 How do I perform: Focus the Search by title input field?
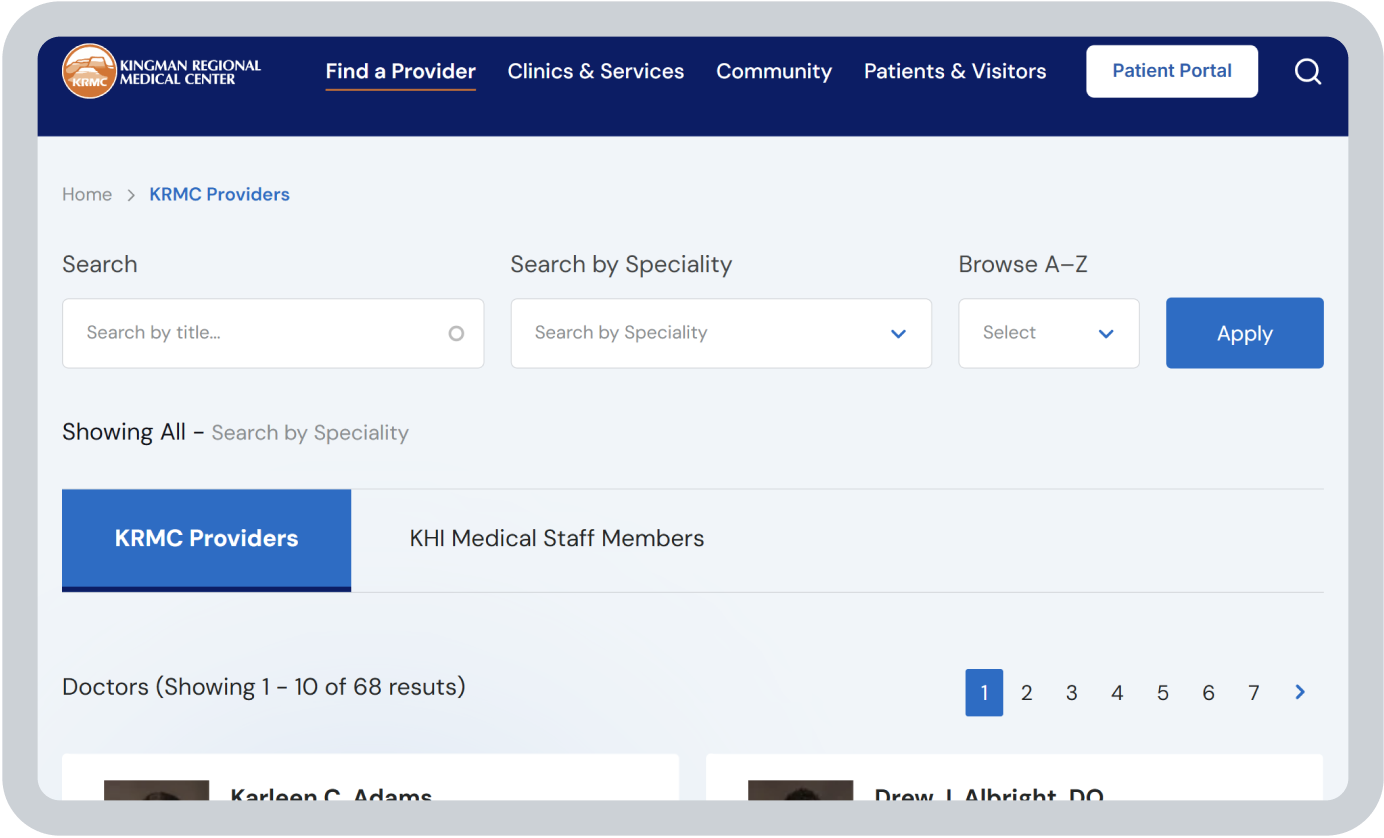coord(273,333)
